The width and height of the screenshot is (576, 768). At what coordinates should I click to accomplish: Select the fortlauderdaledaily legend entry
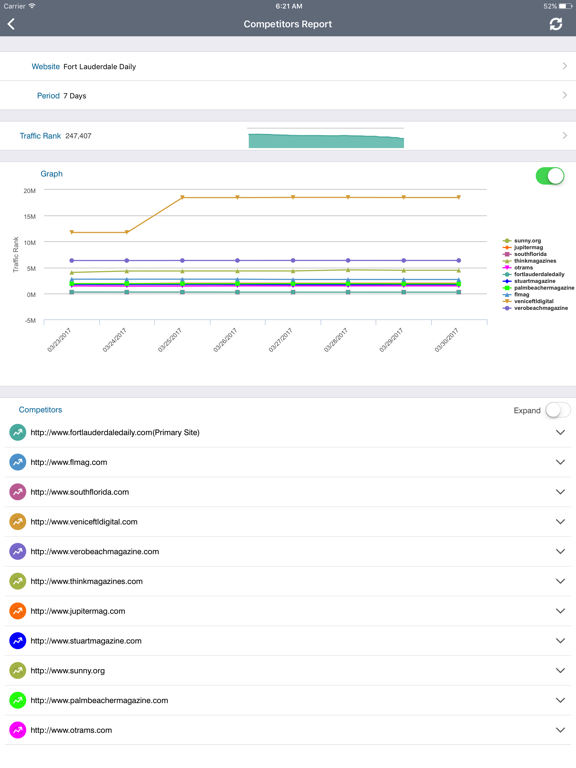[534, 274]
